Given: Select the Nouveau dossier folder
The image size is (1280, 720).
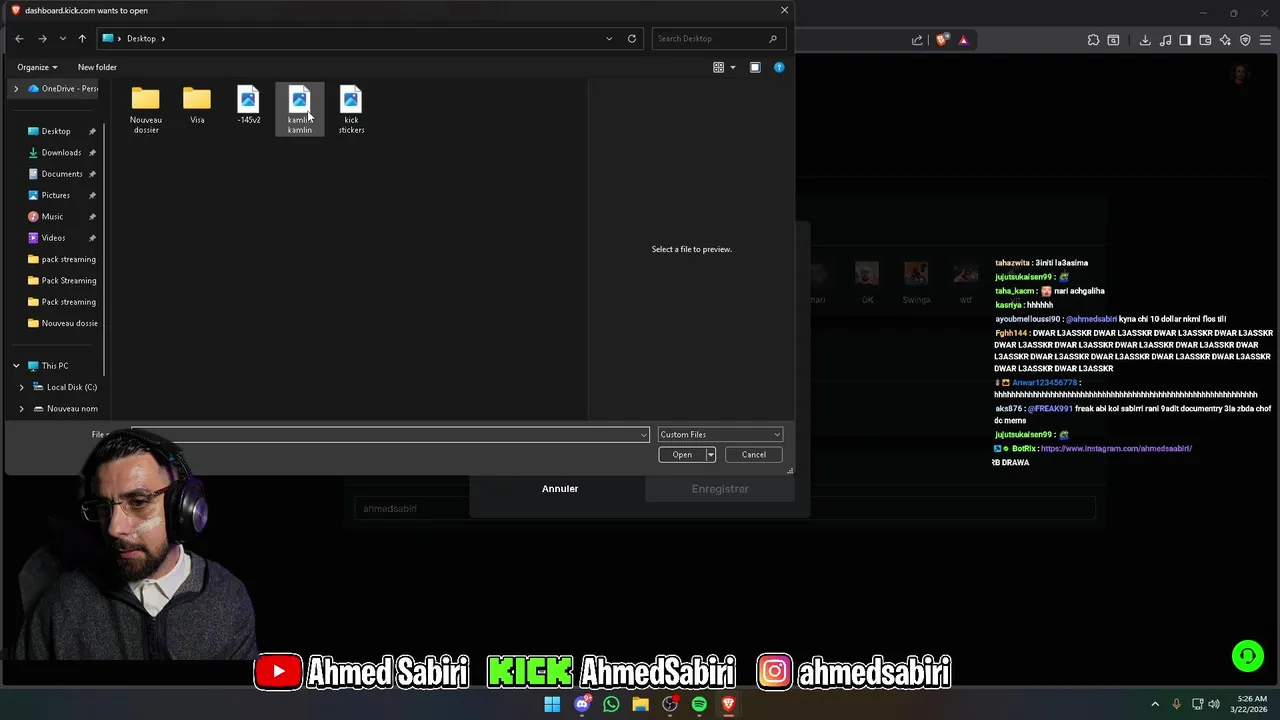Looking at the screenshot, I should [146, 111].
